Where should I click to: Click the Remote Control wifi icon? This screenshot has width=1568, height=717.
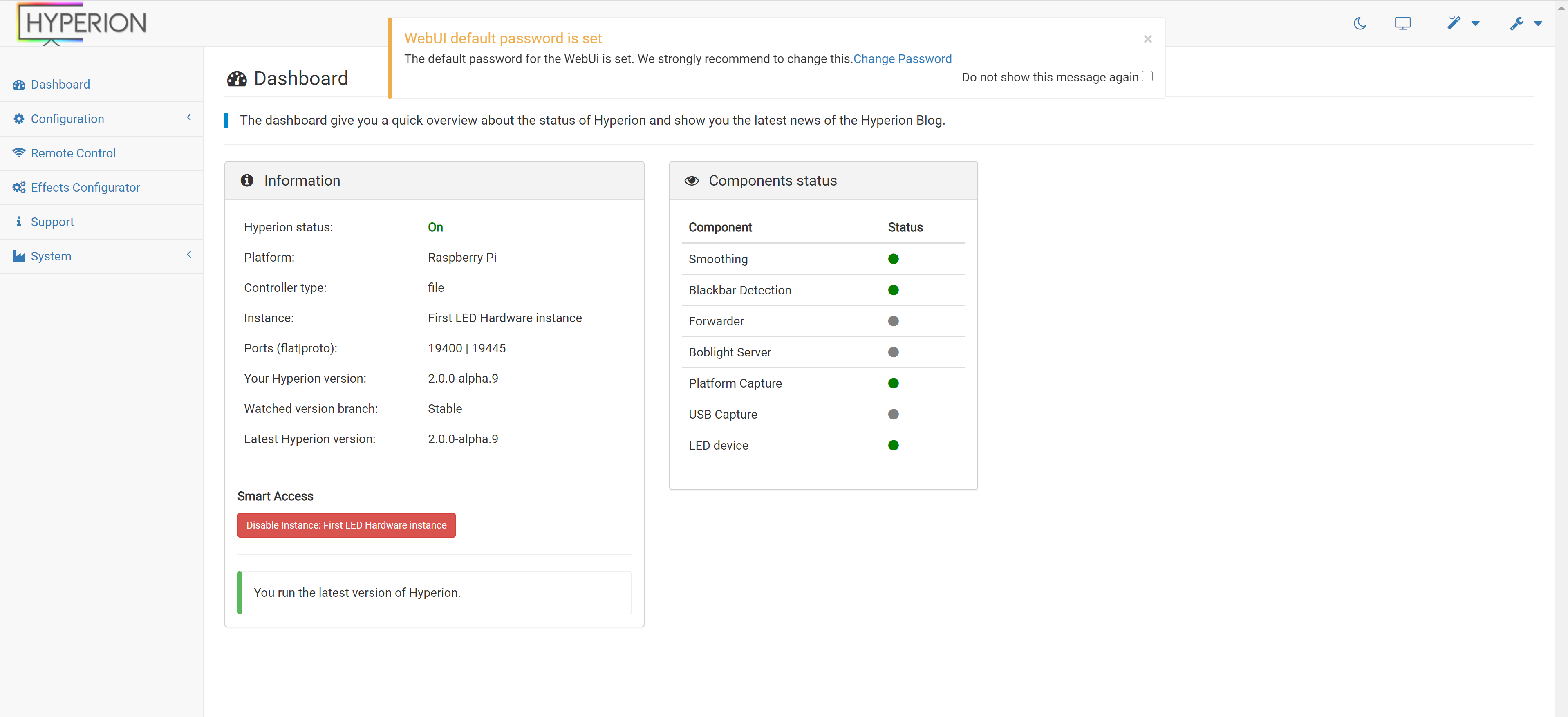(x=18, y=152)
